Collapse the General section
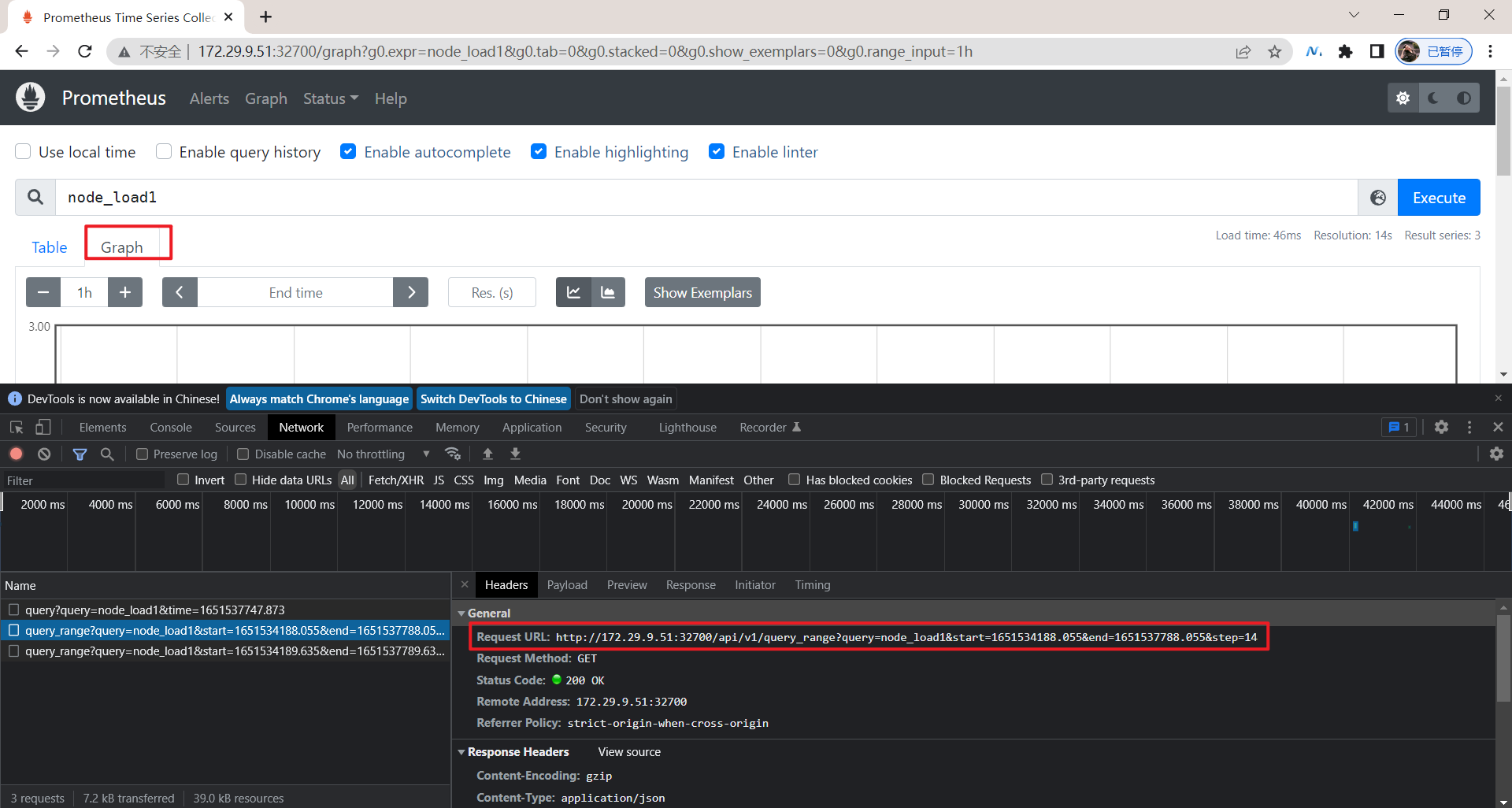The image size is (1512, 808). coord(462,613)
